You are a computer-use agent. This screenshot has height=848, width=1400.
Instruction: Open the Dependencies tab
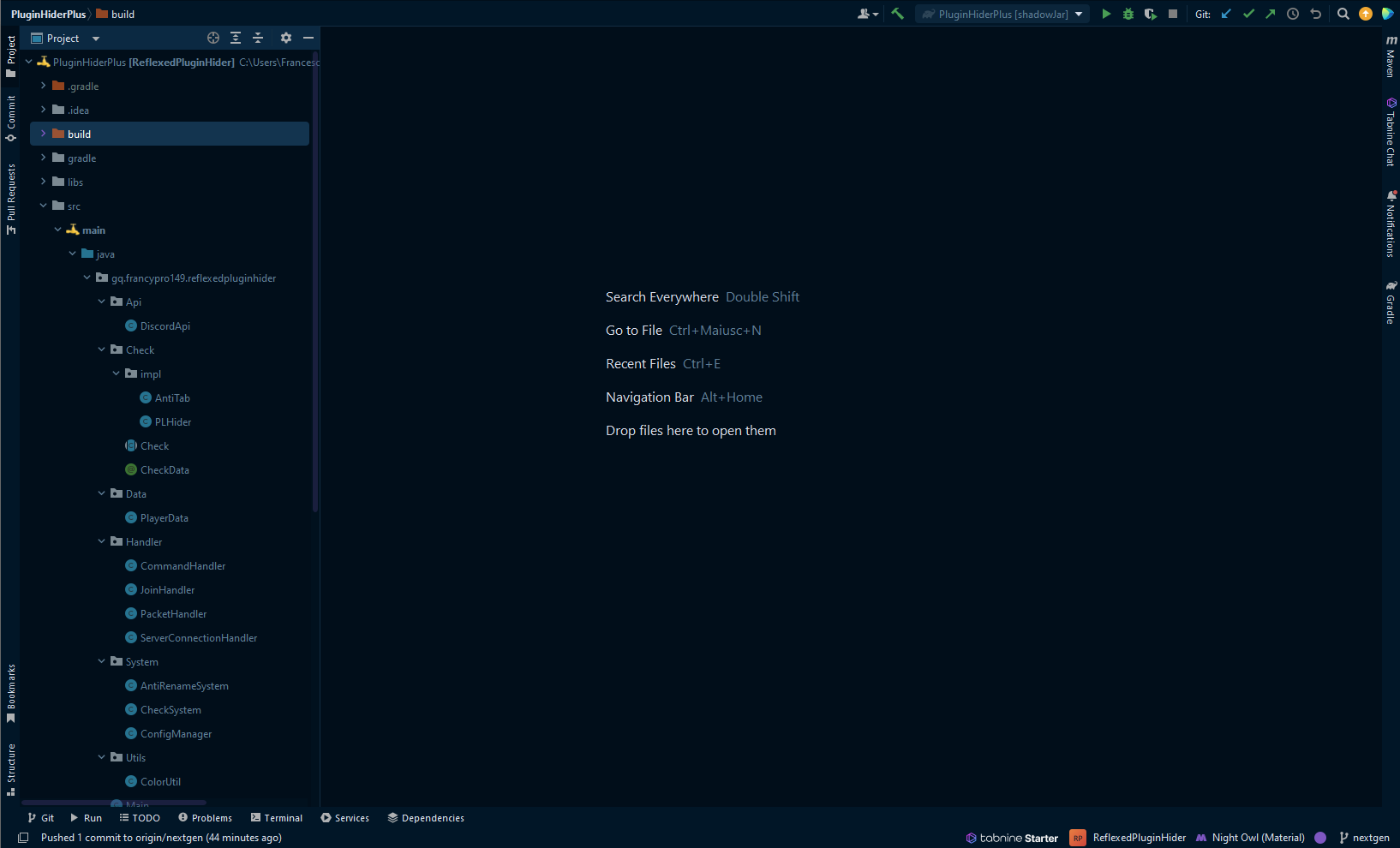click(426, 818)
